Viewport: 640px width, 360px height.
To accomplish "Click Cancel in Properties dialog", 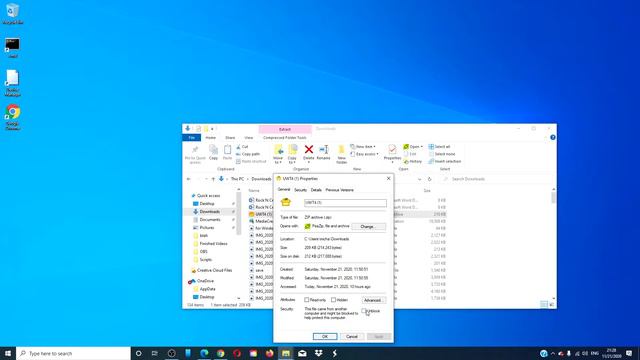I will pyautogui.click(x=352, y=336).
